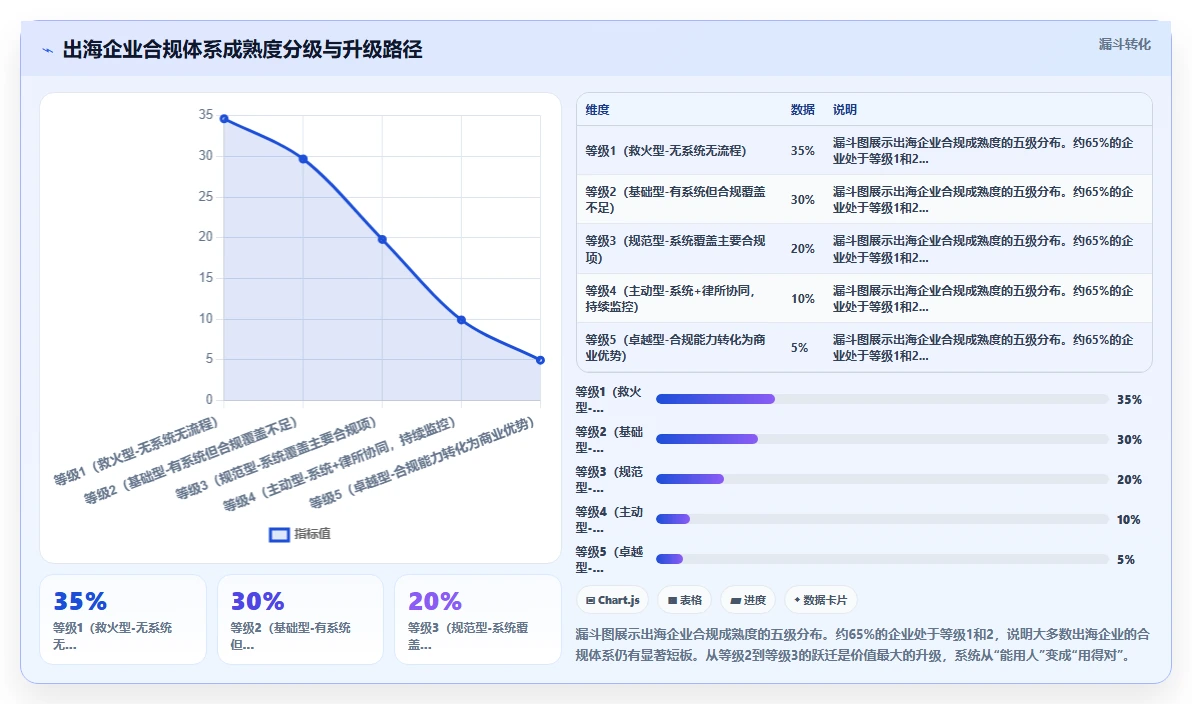
Task: Click the 等级4 progress bar fill
Action: point(673,519)
